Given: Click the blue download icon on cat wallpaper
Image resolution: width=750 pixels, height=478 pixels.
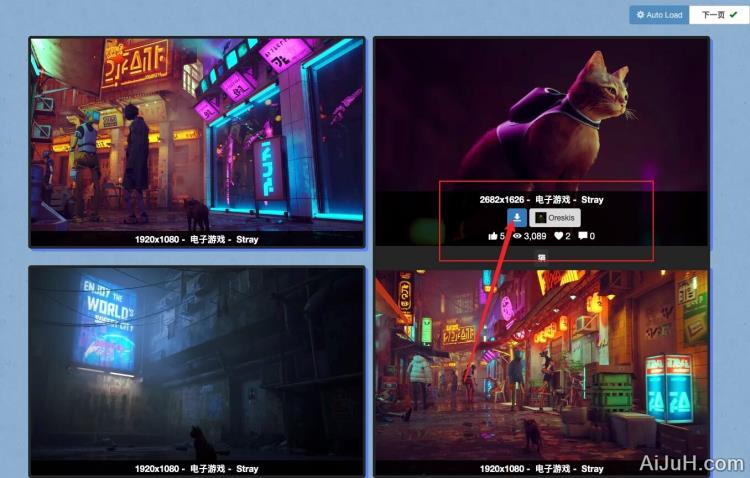Looking at the screenshot, I should [x=516, y=217].
